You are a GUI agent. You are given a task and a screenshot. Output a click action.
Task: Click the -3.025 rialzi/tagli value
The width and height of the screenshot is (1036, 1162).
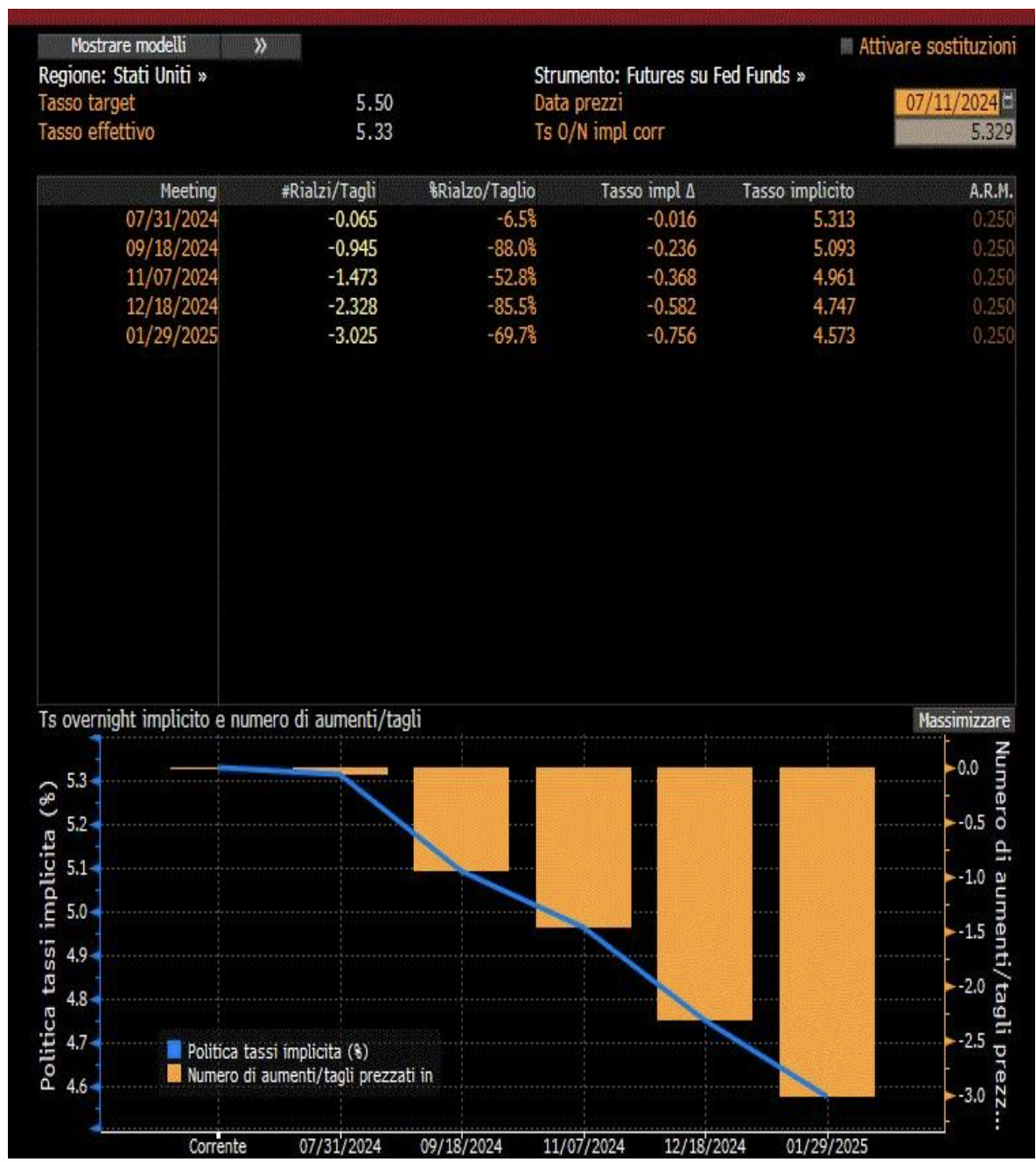pyautogui.click(x=353, y=335)
